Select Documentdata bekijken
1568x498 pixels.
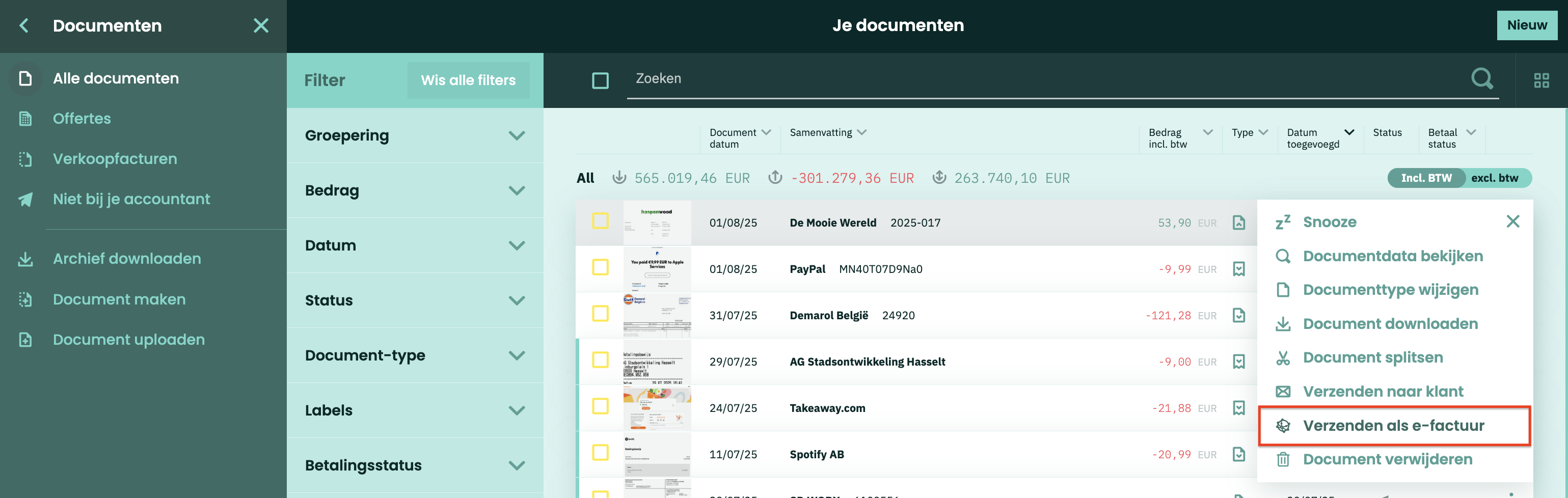[x=1392, y=256]
